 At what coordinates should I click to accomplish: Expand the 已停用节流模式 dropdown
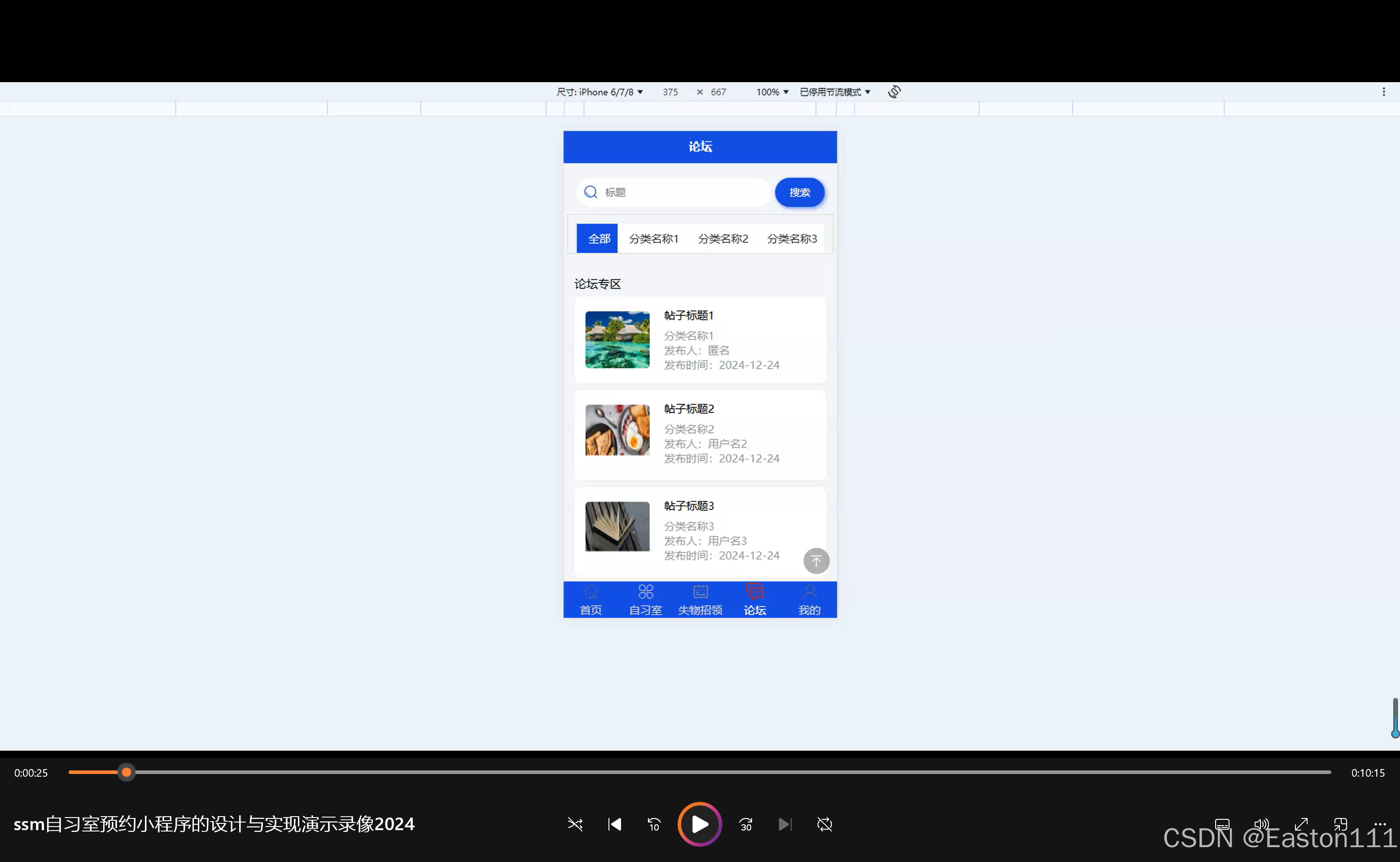834,91
